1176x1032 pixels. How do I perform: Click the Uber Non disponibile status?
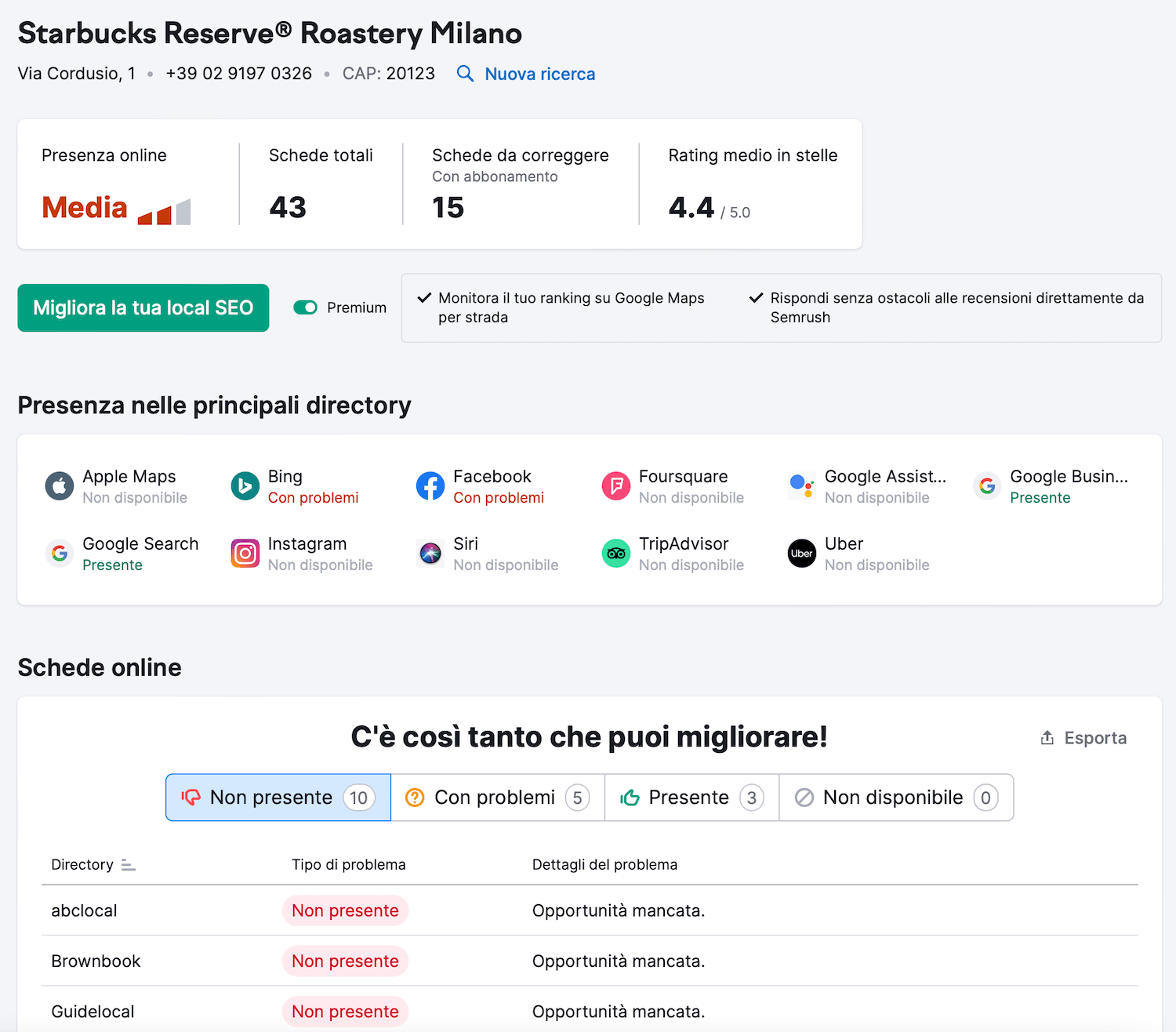[x=877, y=565]
